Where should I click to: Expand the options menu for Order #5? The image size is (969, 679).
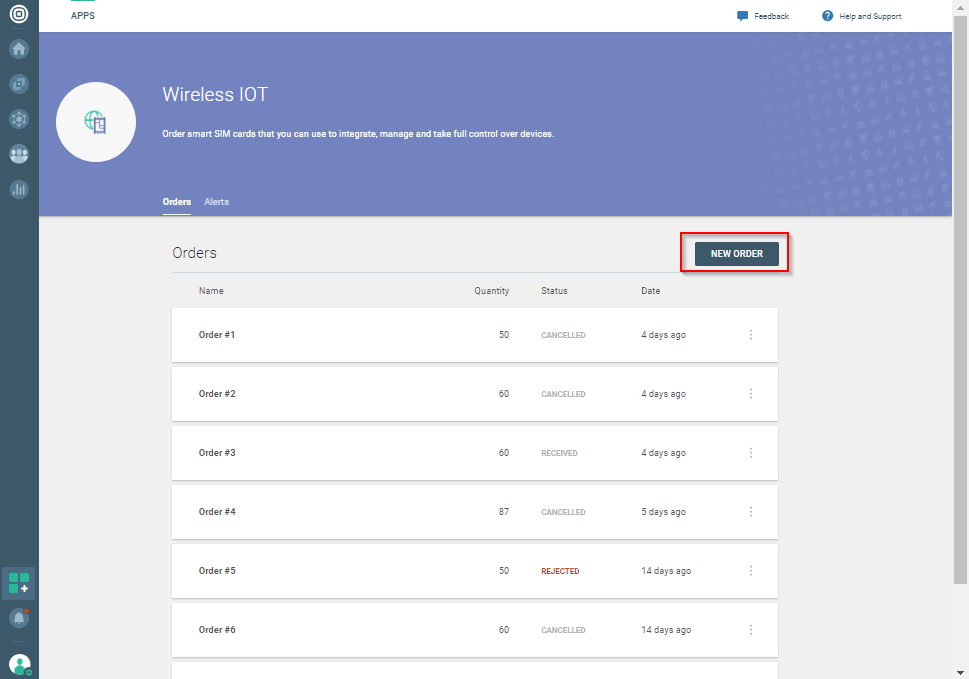[x=751, y=571]
